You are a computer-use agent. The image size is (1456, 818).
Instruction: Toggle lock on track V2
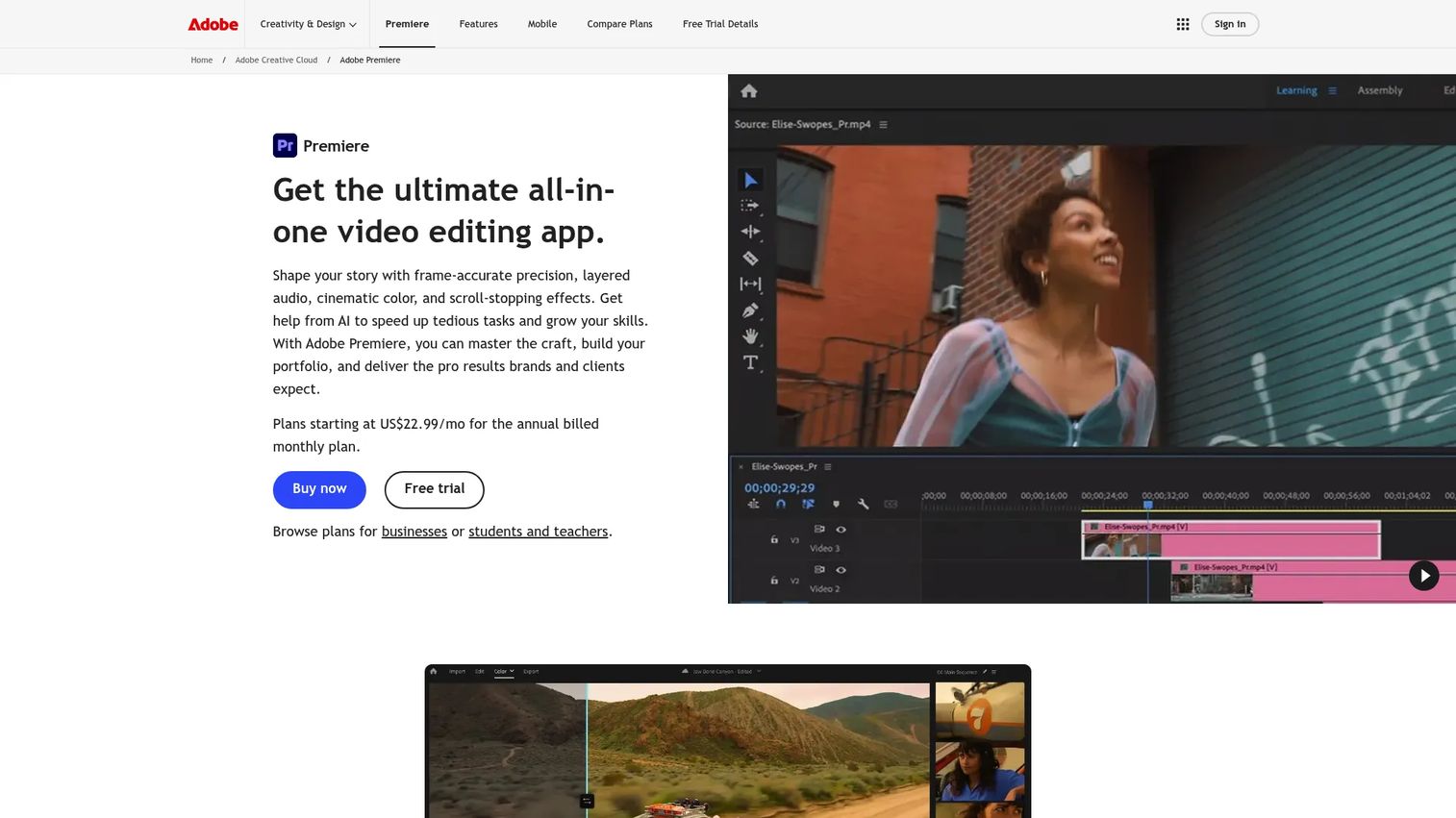774,580
